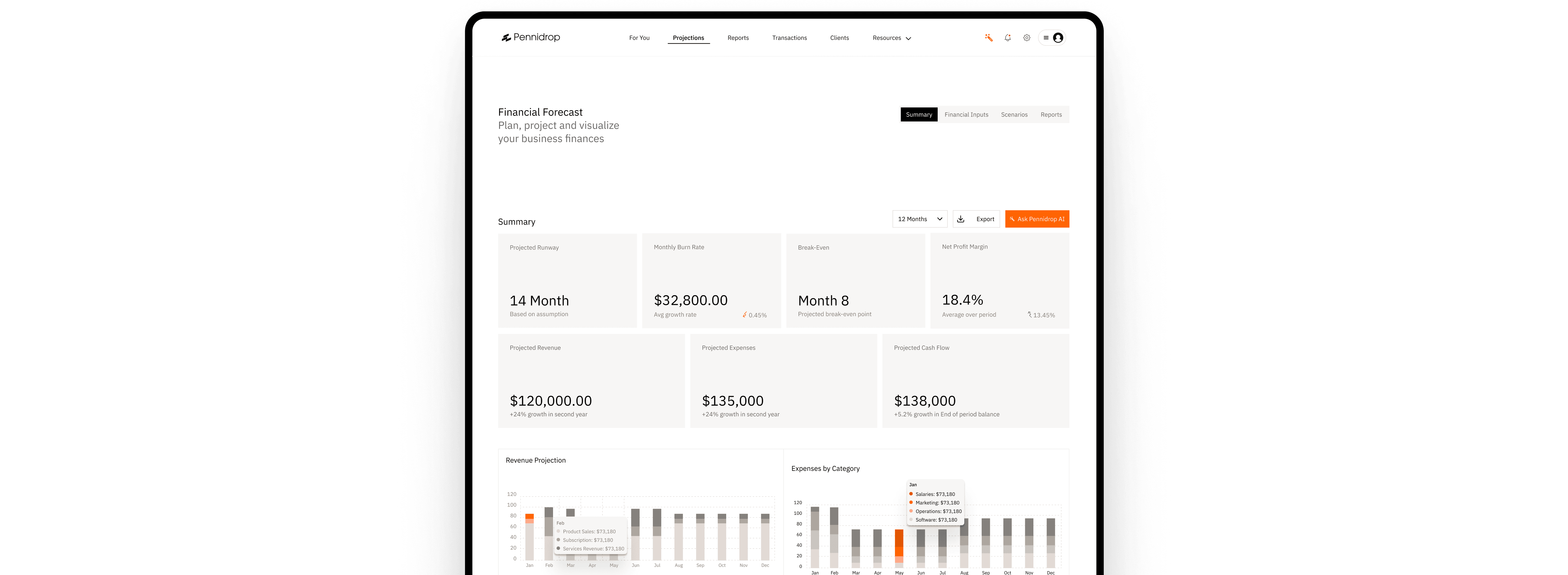This screenshot has height=575, width=1568.
Task: Click the 18.4% profit margin value
Action: click(962, 300)
